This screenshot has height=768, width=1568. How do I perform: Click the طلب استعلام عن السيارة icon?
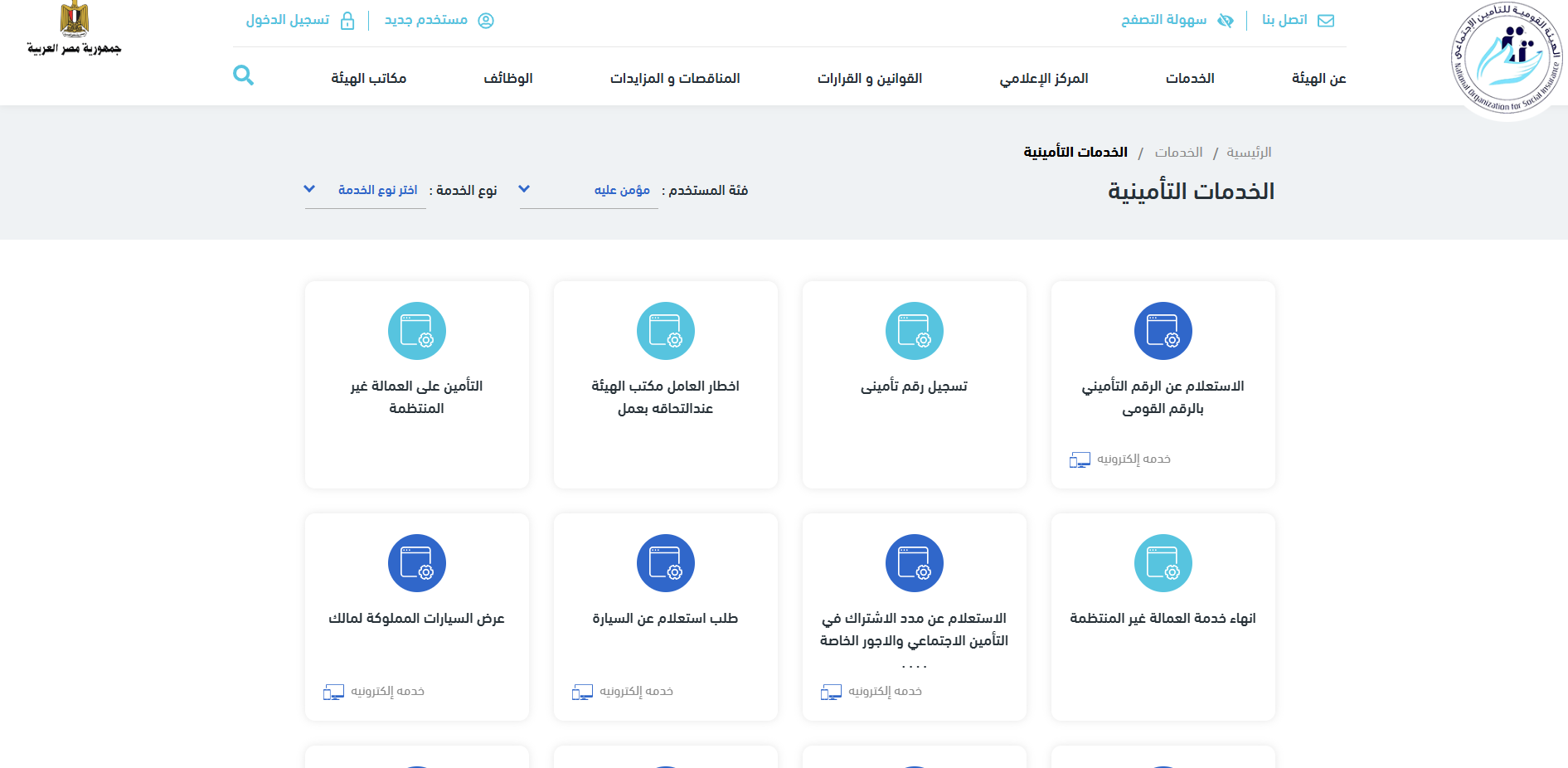(x=665, y=563)
